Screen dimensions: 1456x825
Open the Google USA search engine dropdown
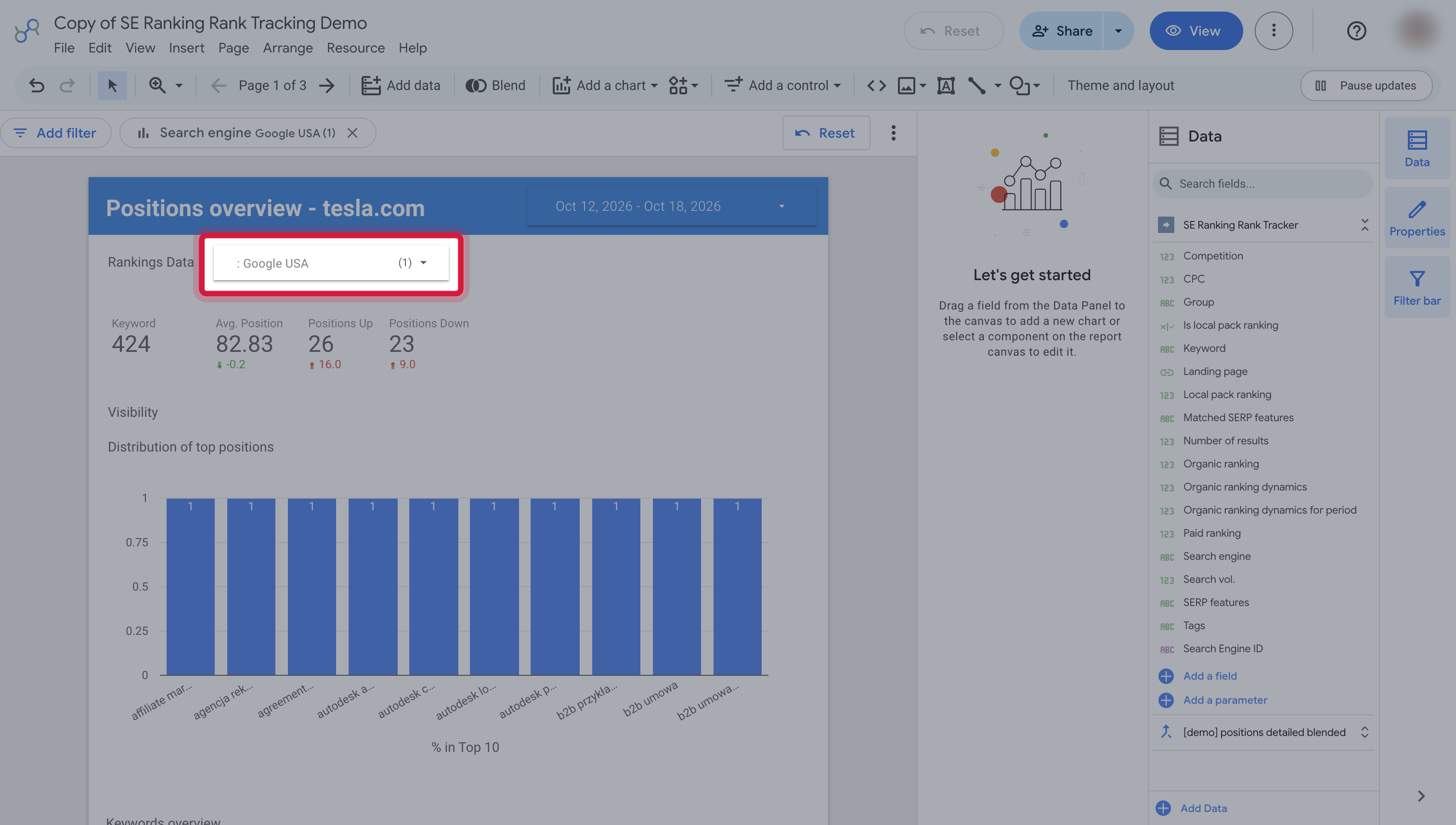pos(331,263)
